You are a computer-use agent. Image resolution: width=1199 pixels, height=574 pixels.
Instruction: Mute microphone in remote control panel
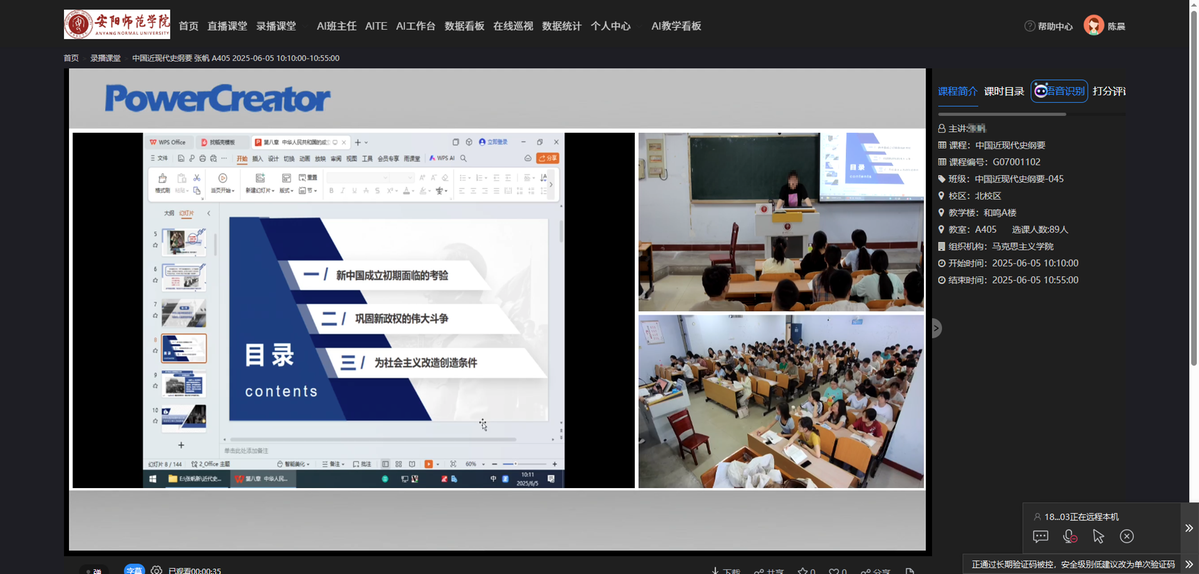pos(1070,536)
